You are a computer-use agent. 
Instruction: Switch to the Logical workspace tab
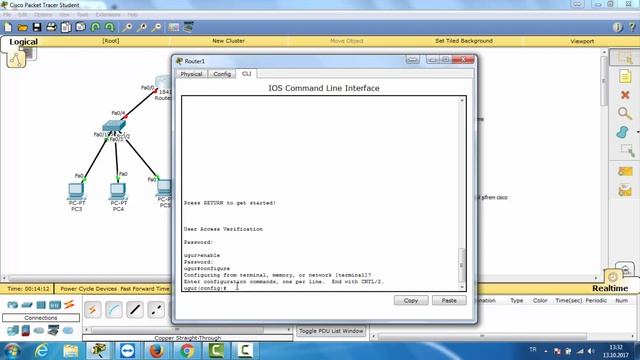(x=23, y=42)
